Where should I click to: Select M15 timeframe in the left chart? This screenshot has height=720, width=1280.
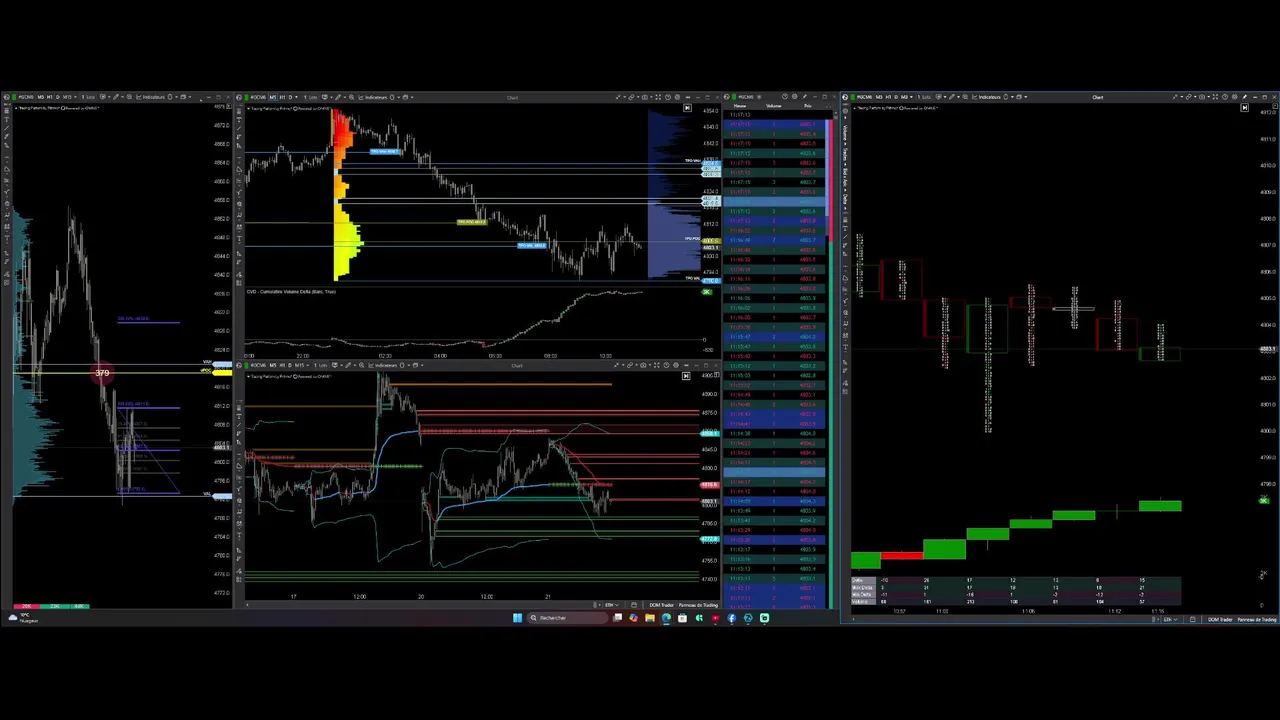[67, 97]
